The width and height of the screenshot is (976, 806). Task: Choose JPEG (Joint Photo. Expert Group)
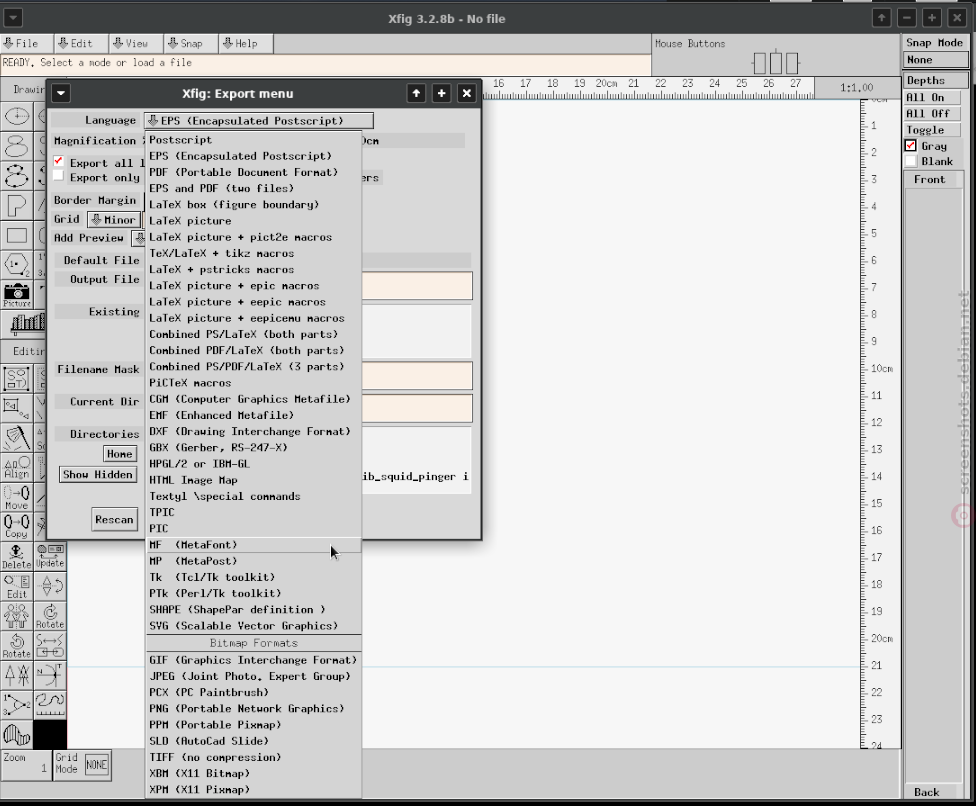pos(254,676)
